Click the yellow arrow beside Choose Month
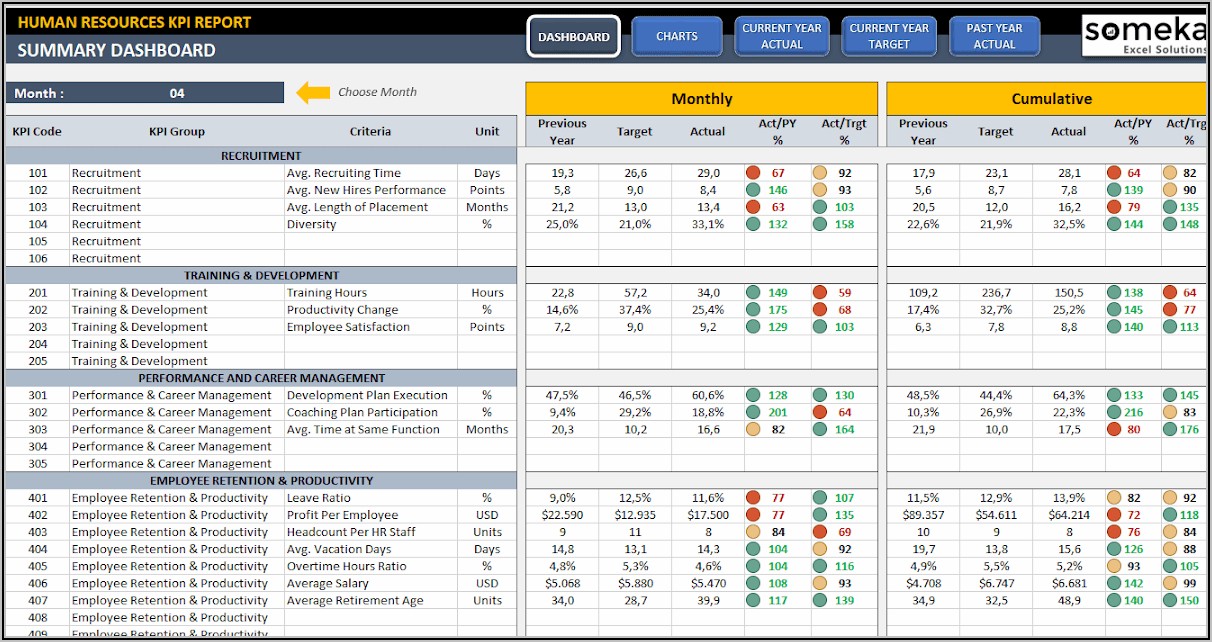The width and height of the screenshot is (1212, 642). [x=312, y=93]
